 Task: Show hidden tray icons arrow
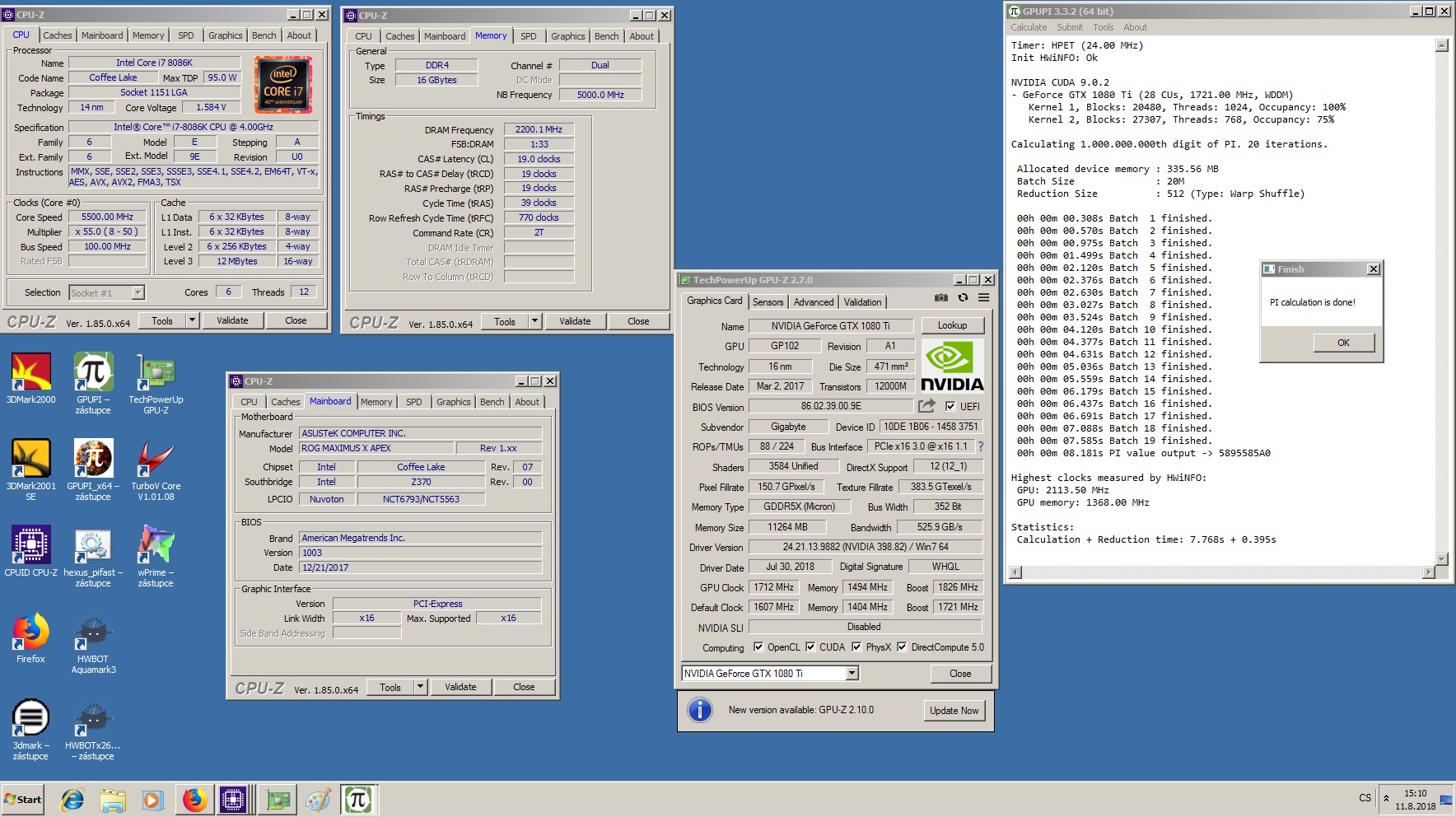(x=1386, y=798)
